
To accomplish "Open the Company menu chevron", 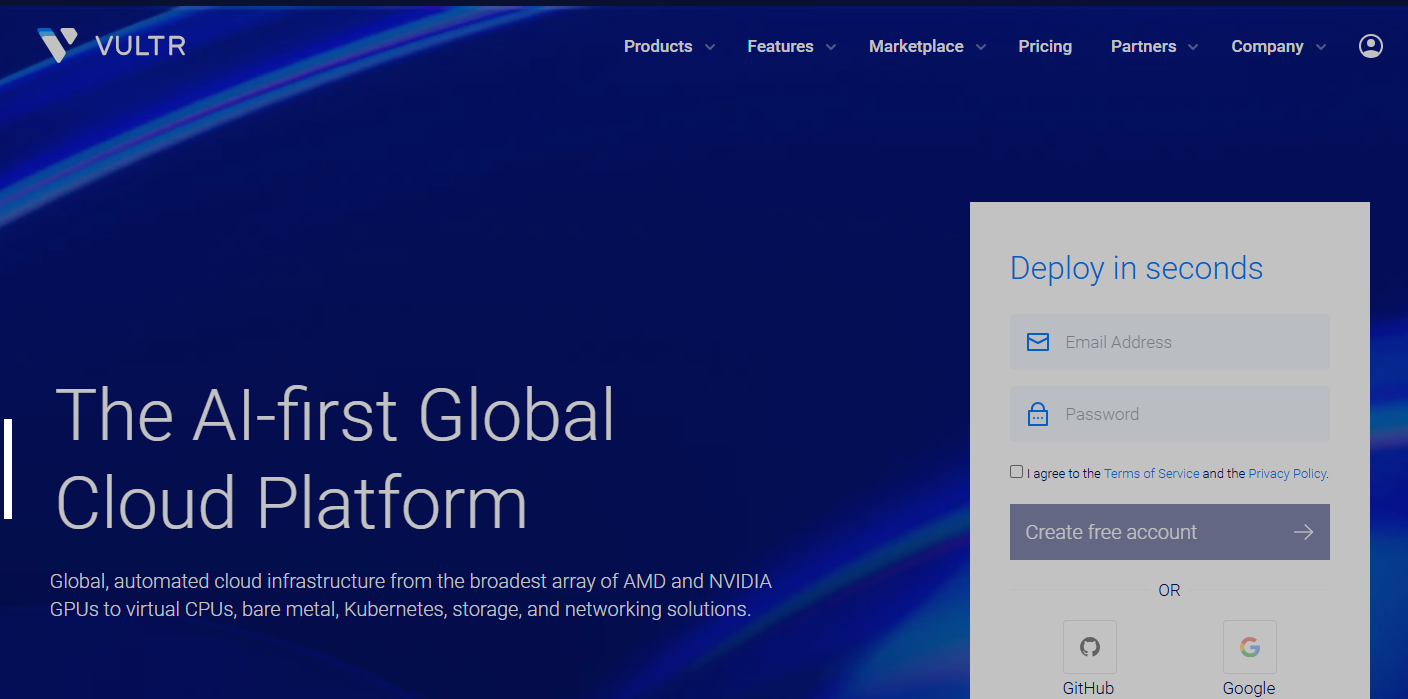I will [x=1321, y=47].
